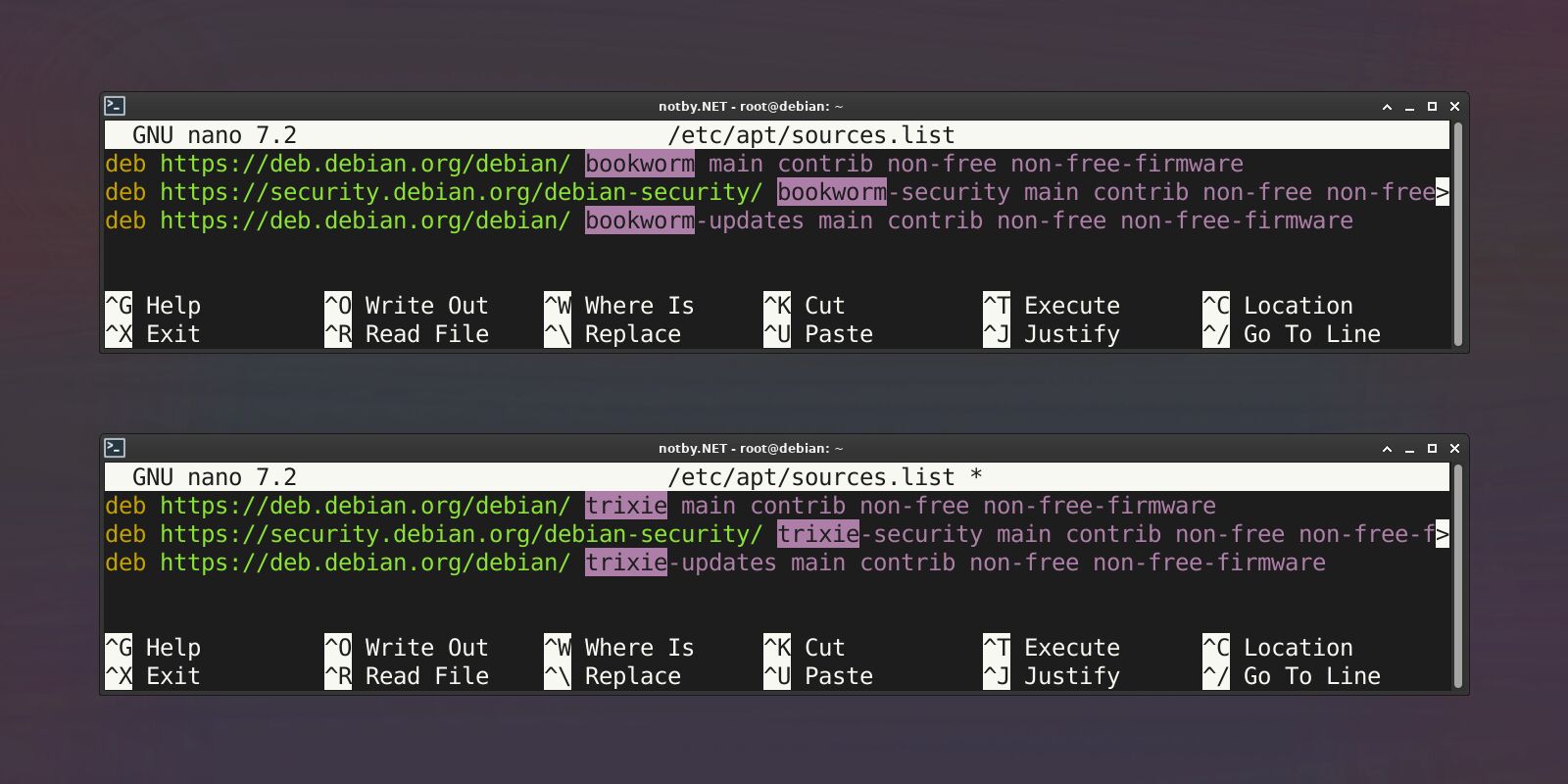The image size is (1568, 784).
Task: Click terminal icon in top window titlebar
Action: point(115,106)
